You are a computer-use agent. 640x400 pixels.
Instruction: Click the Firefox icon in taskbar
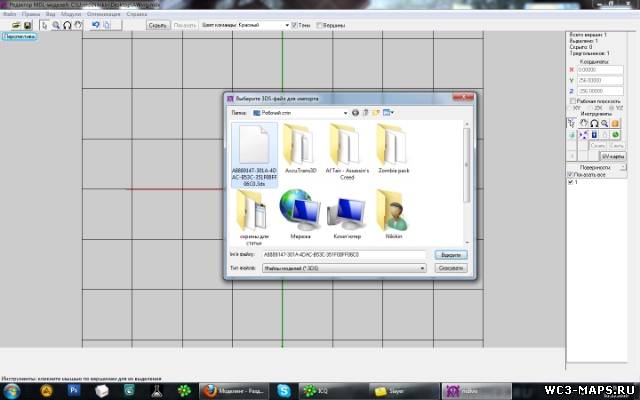click(214, 390)
